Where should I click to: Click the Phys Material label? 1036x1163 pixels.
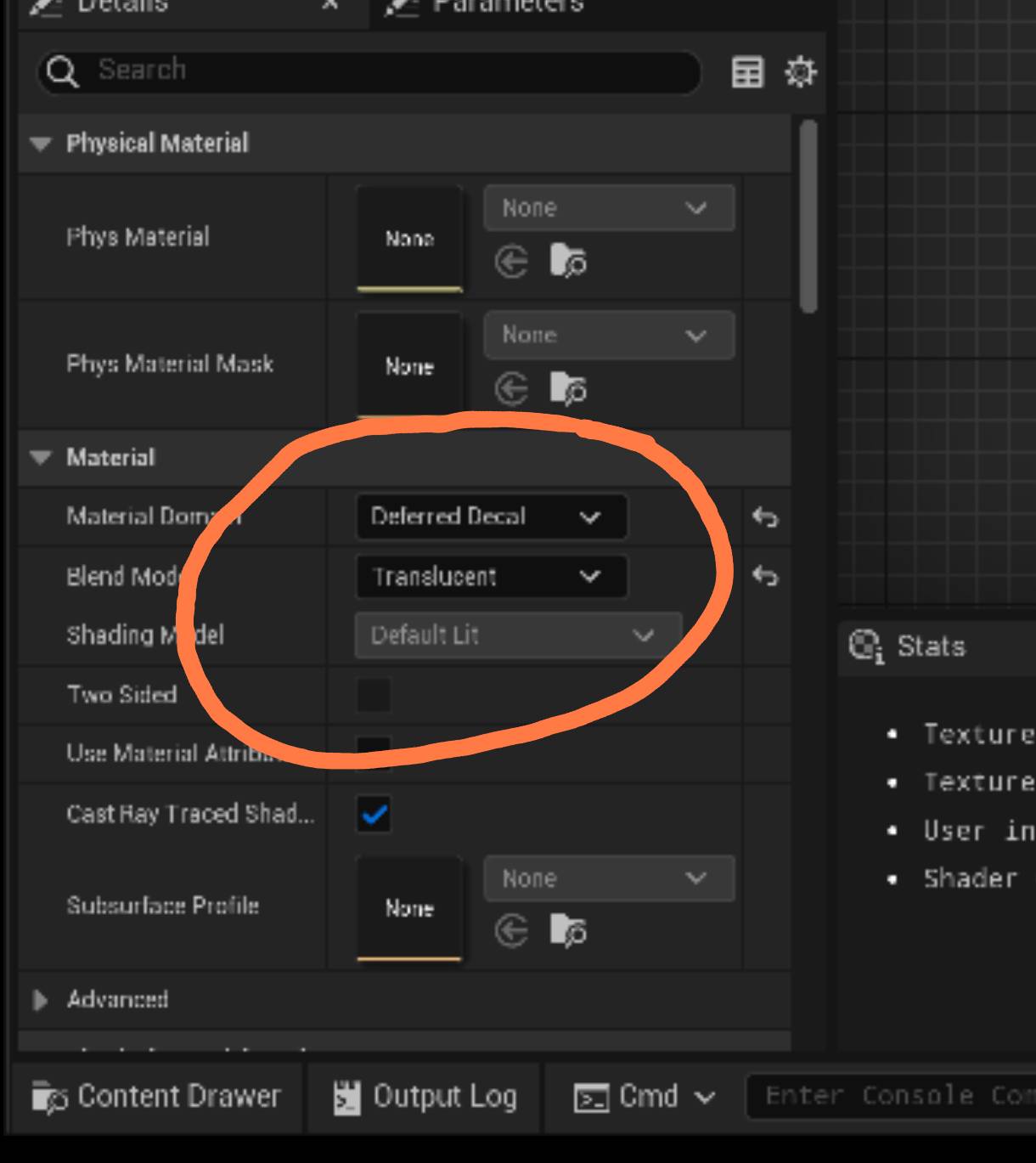coord(138,237)
